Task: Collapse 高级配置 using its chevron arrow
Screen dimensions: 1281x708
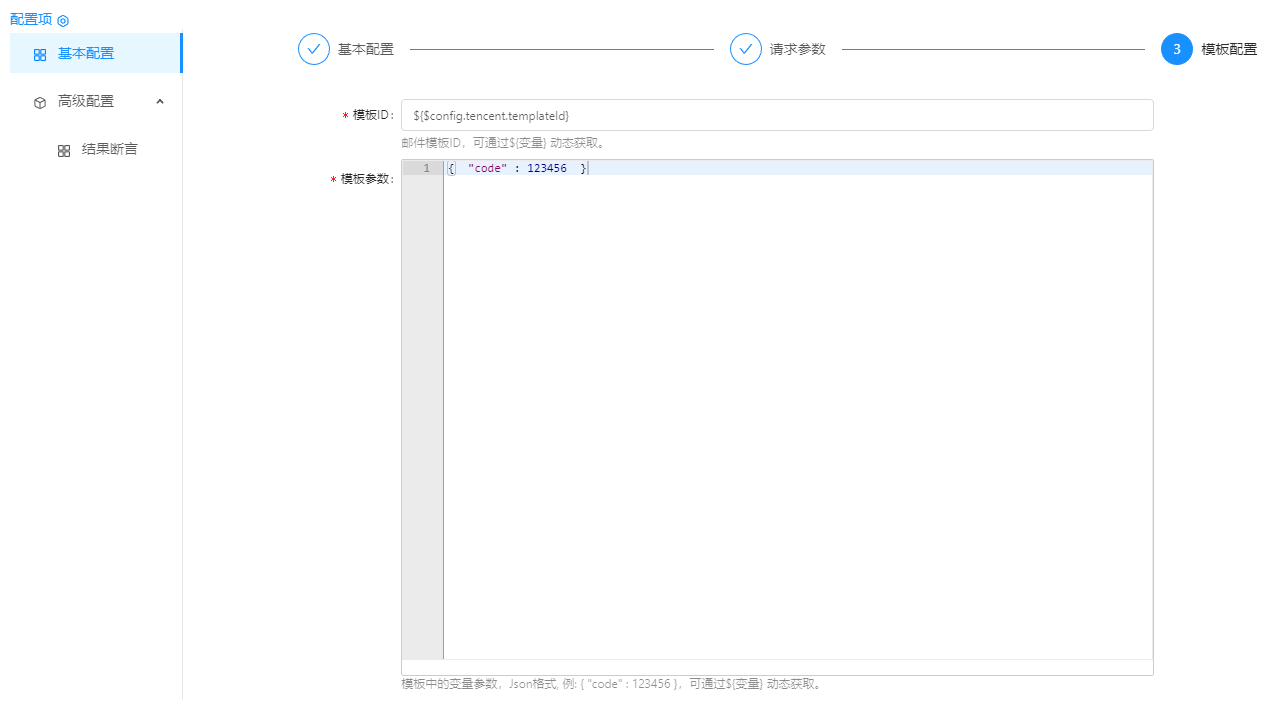Action: pos(160,101)
